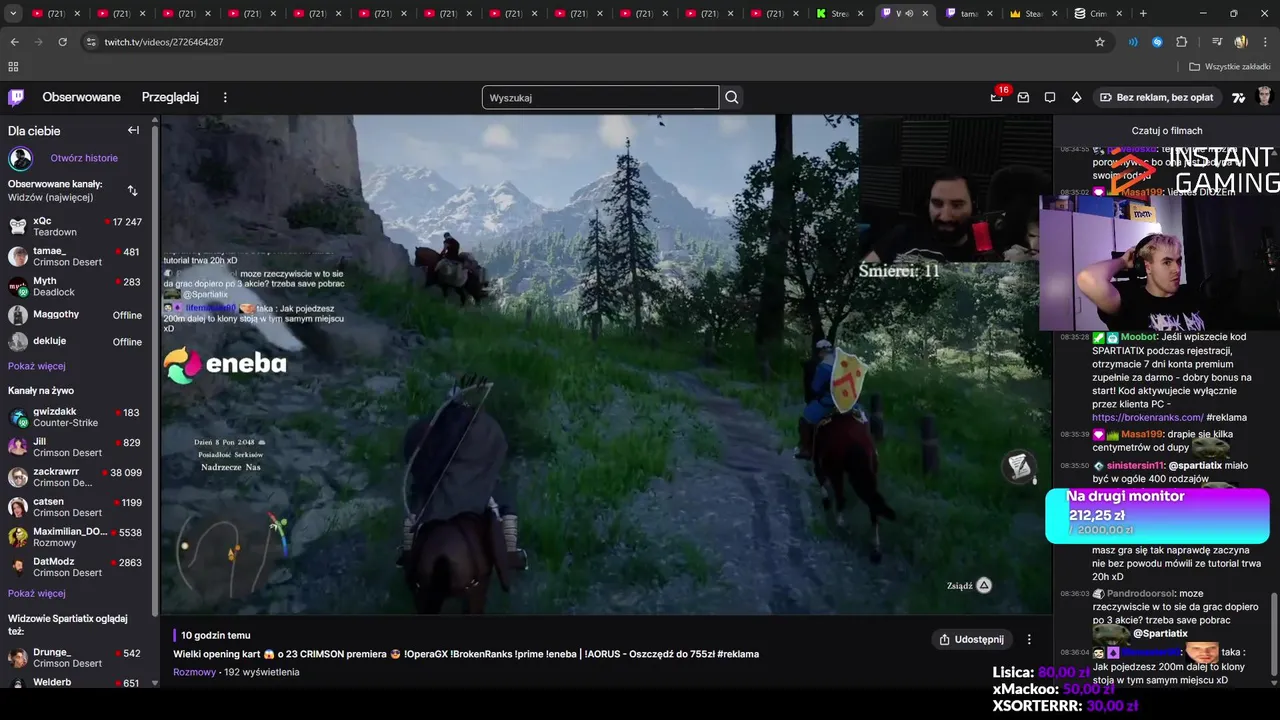1280x720 pixels.
Task: Click the browser back arrow
Action: click(x=14, y=42)
